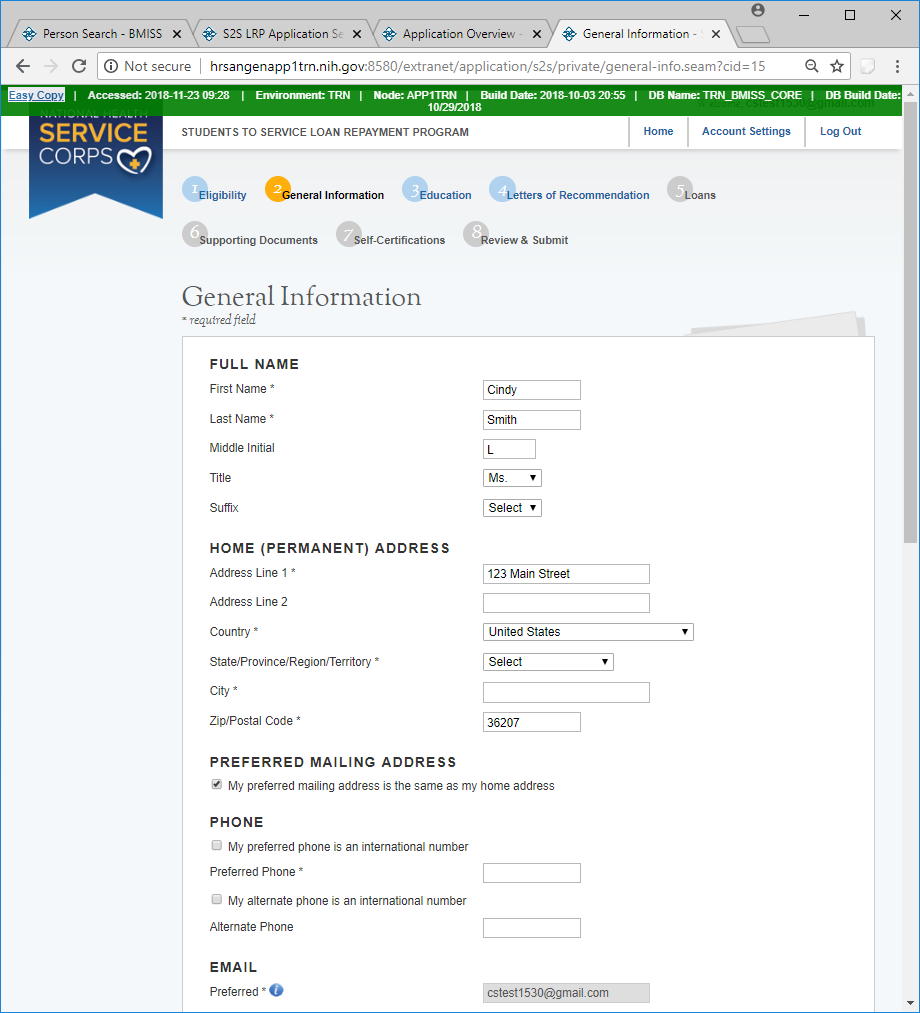Click the City input field

[566, 692]
